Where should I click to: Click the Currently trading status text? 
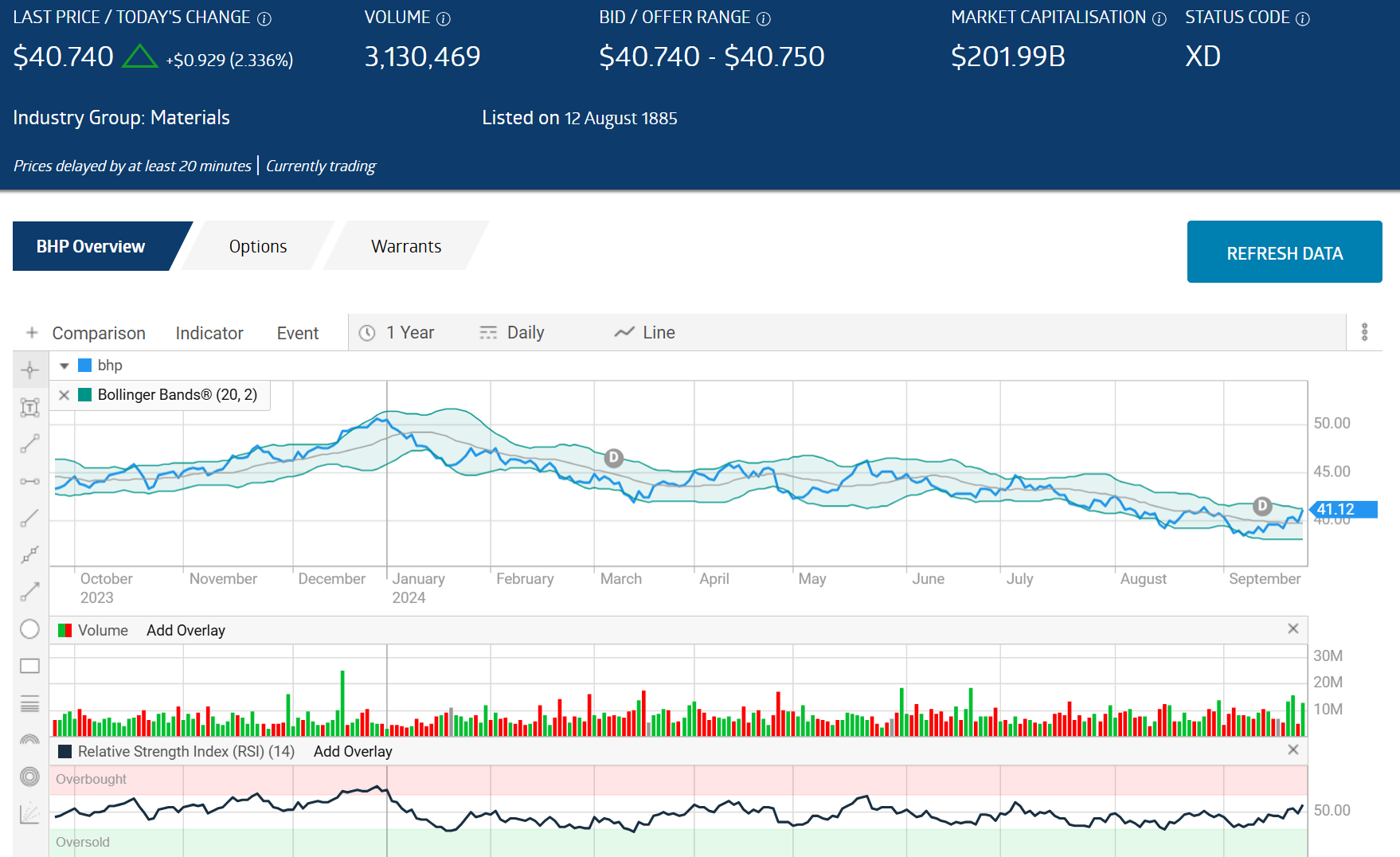pos(321,166)
